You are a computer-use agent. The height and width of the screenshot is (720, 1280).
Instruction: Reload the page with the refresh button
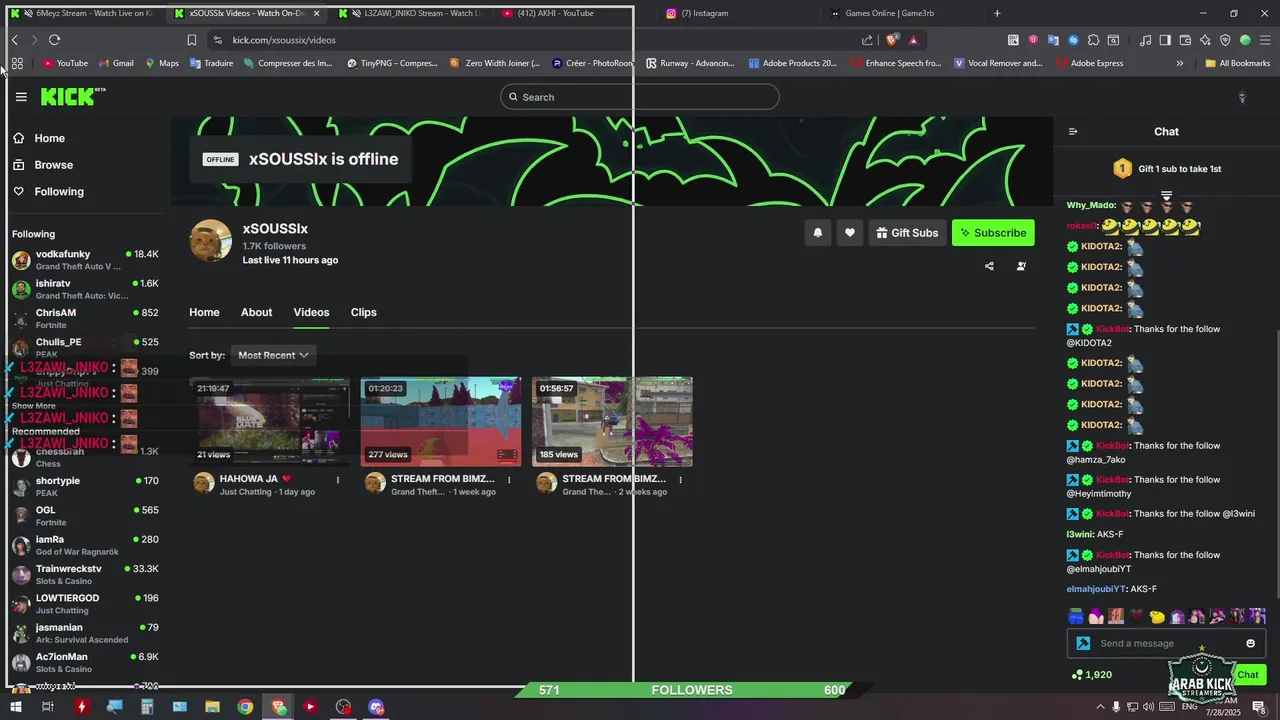click(54, 40)
